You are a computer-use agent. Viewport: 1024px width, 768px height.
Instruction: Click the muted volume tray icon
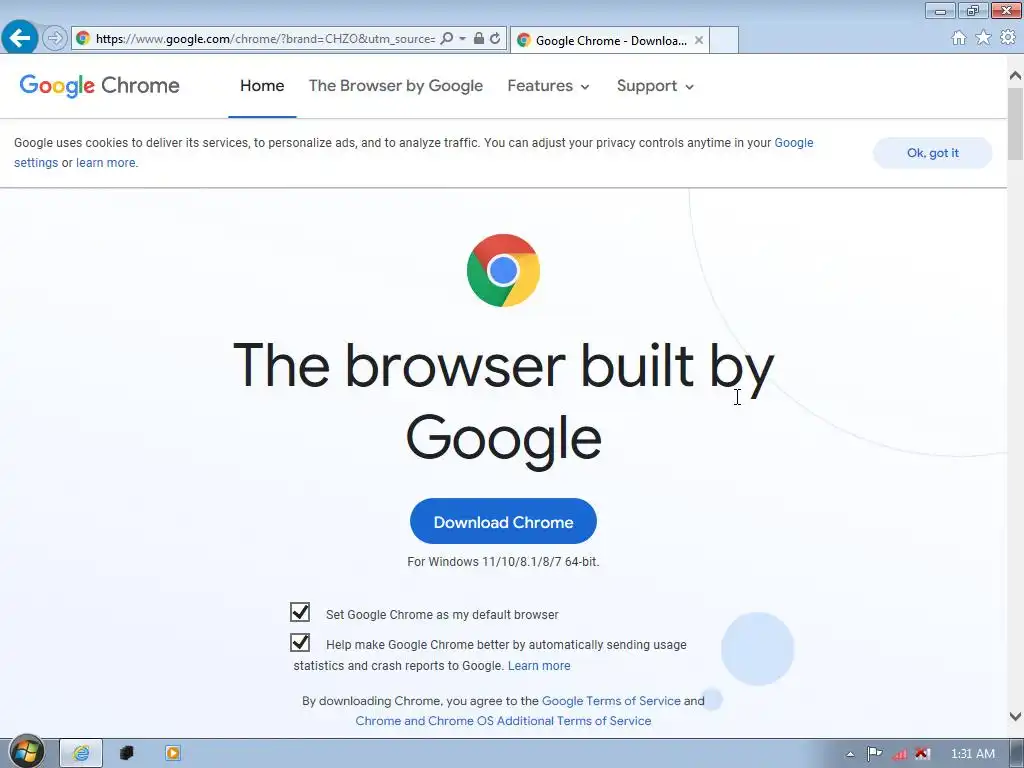(922, 754)
